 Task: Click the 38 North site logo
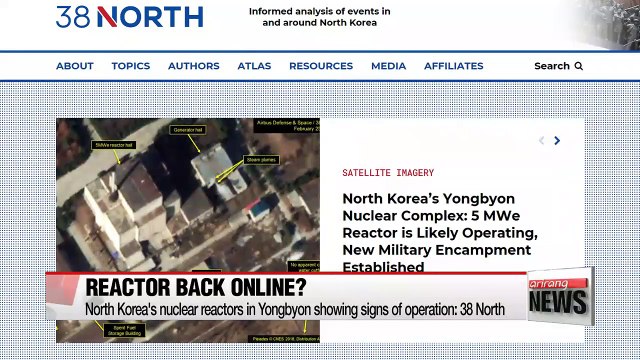(130, 17)
